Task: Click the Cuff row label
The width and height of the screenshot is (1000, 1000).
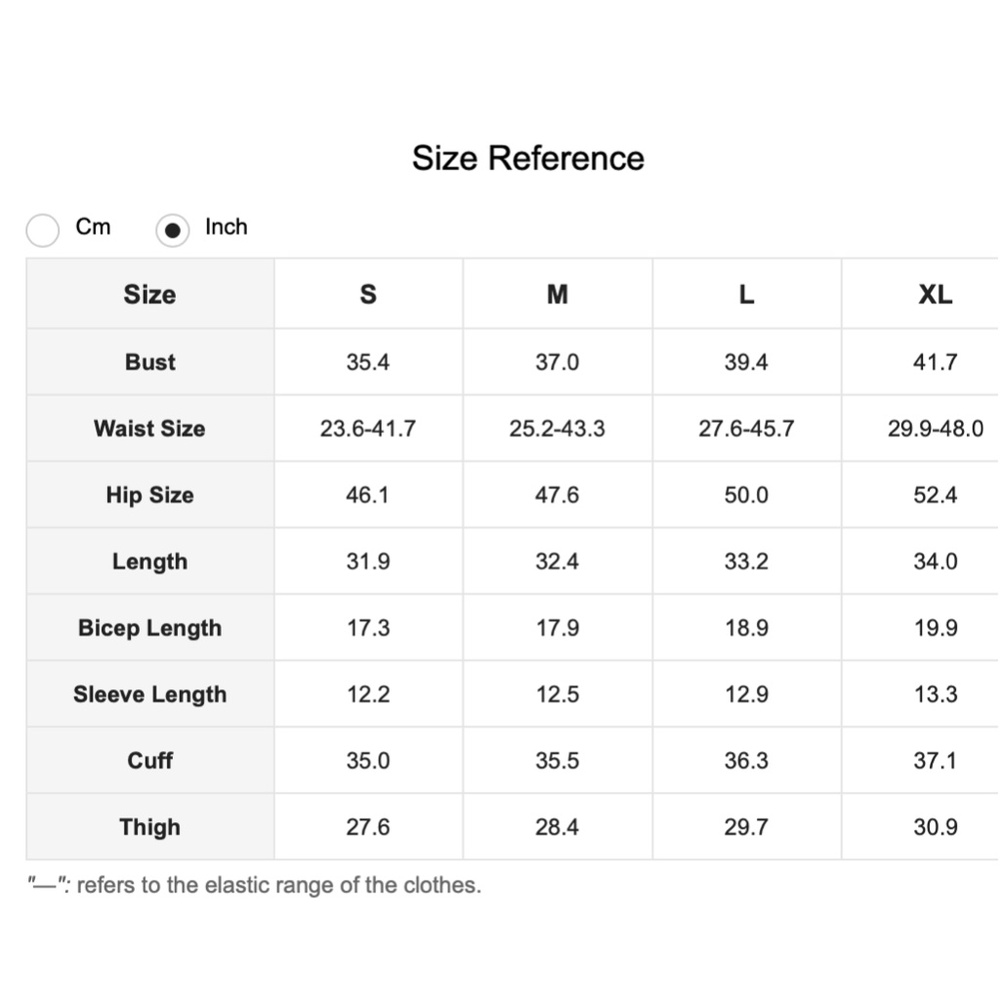Action: (150, 760)
